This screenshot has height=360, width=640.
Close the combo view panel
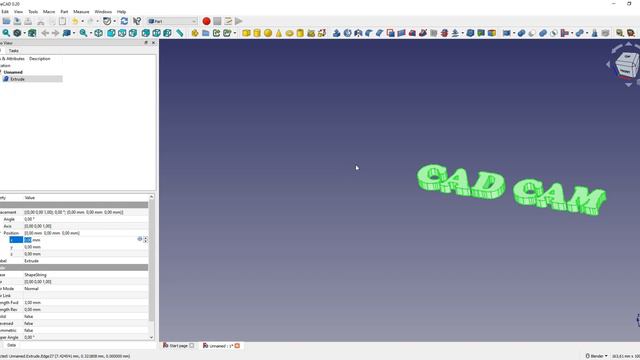coord(153,43)
